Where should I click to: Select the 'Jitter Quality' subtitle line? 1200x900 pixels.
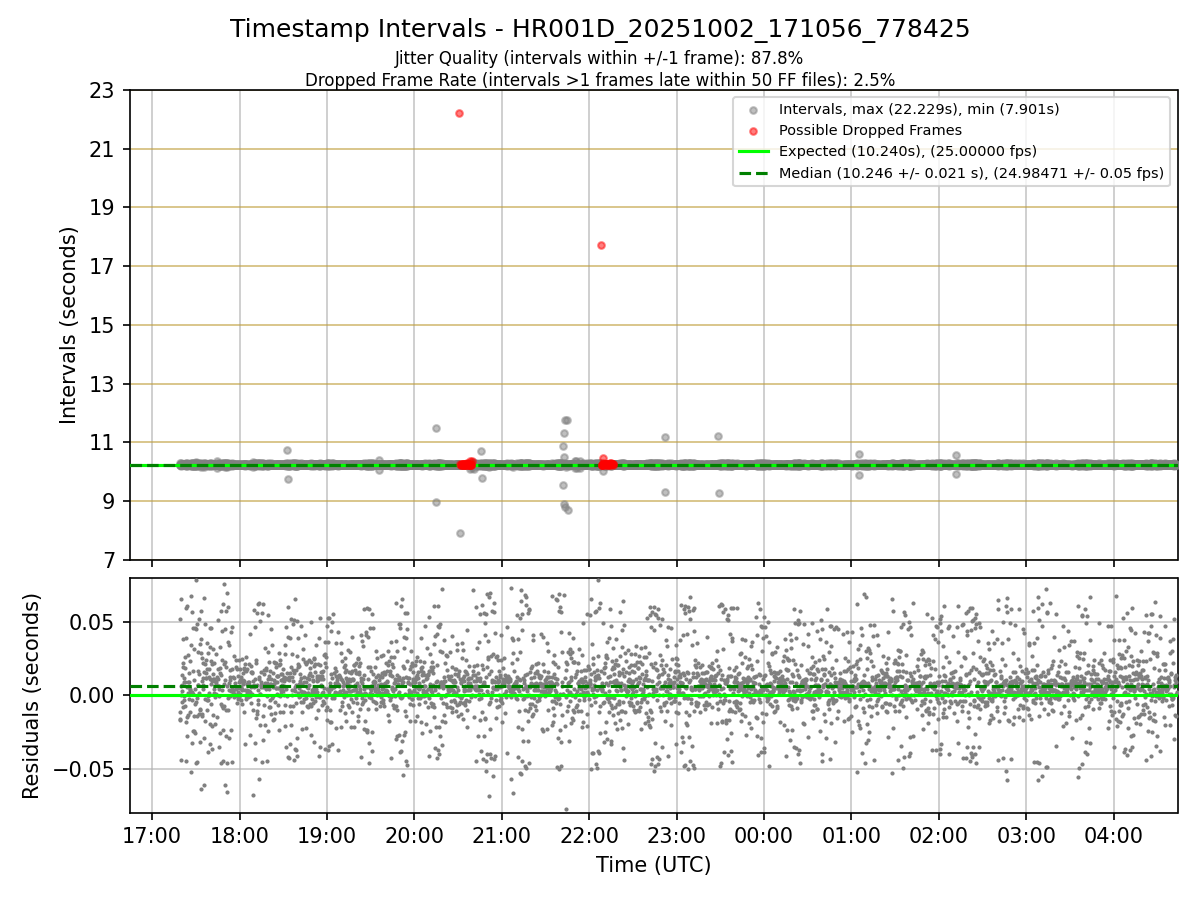(x=599, y=58)
